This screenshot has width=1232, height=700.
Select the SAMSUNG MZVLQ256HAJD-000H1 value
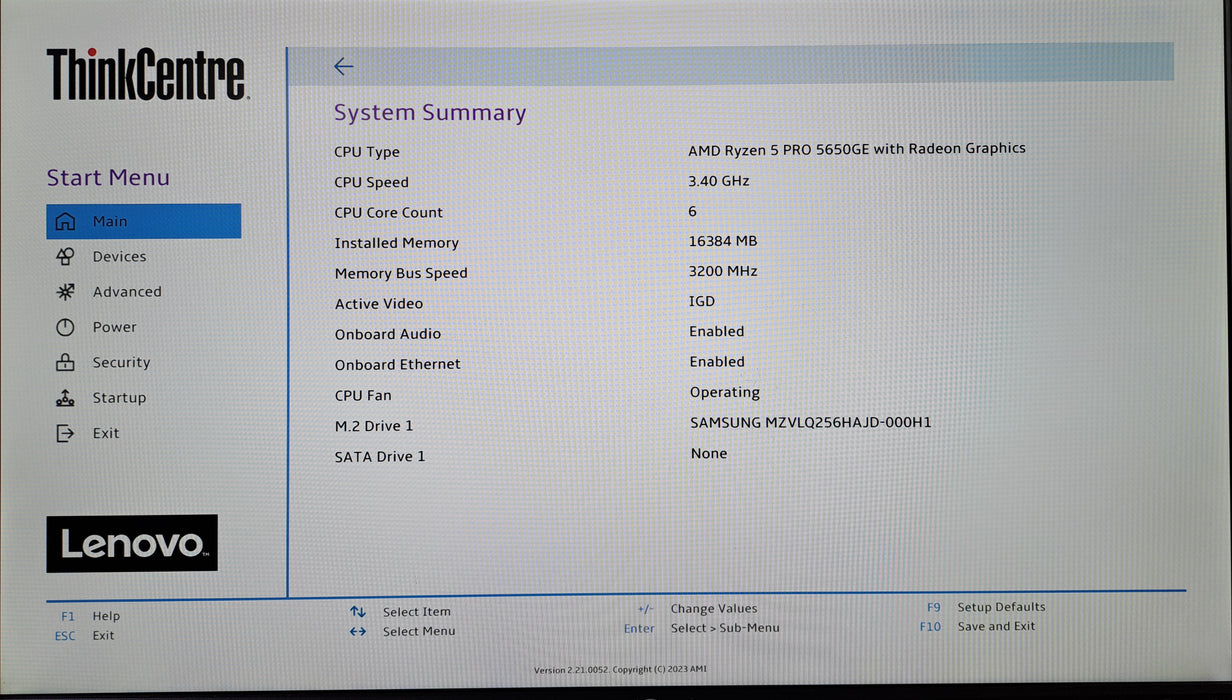(811, 423)
